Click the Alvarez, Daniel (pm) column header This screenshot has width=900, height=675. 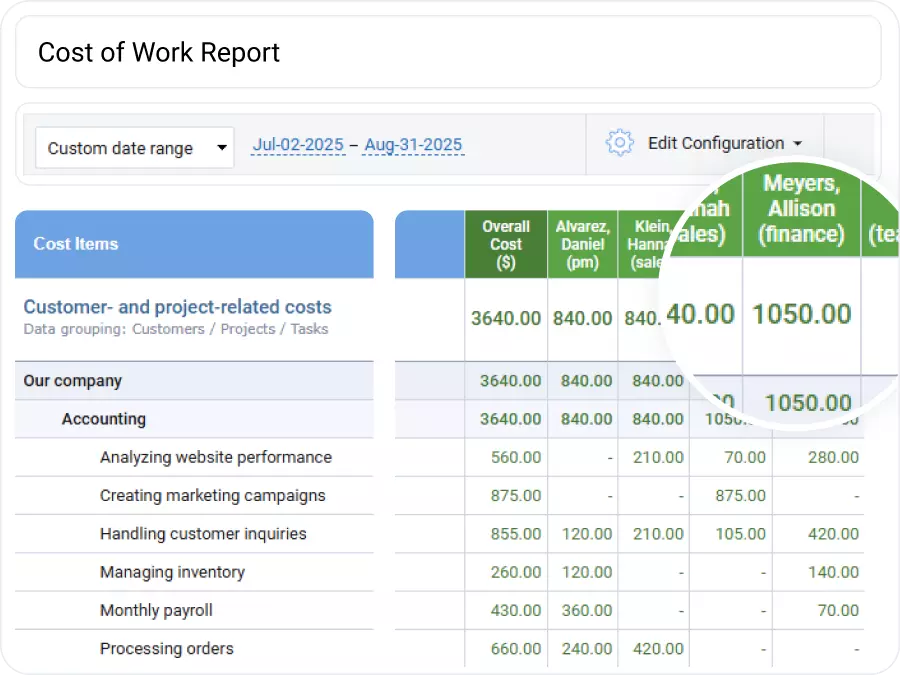[582, 243]
